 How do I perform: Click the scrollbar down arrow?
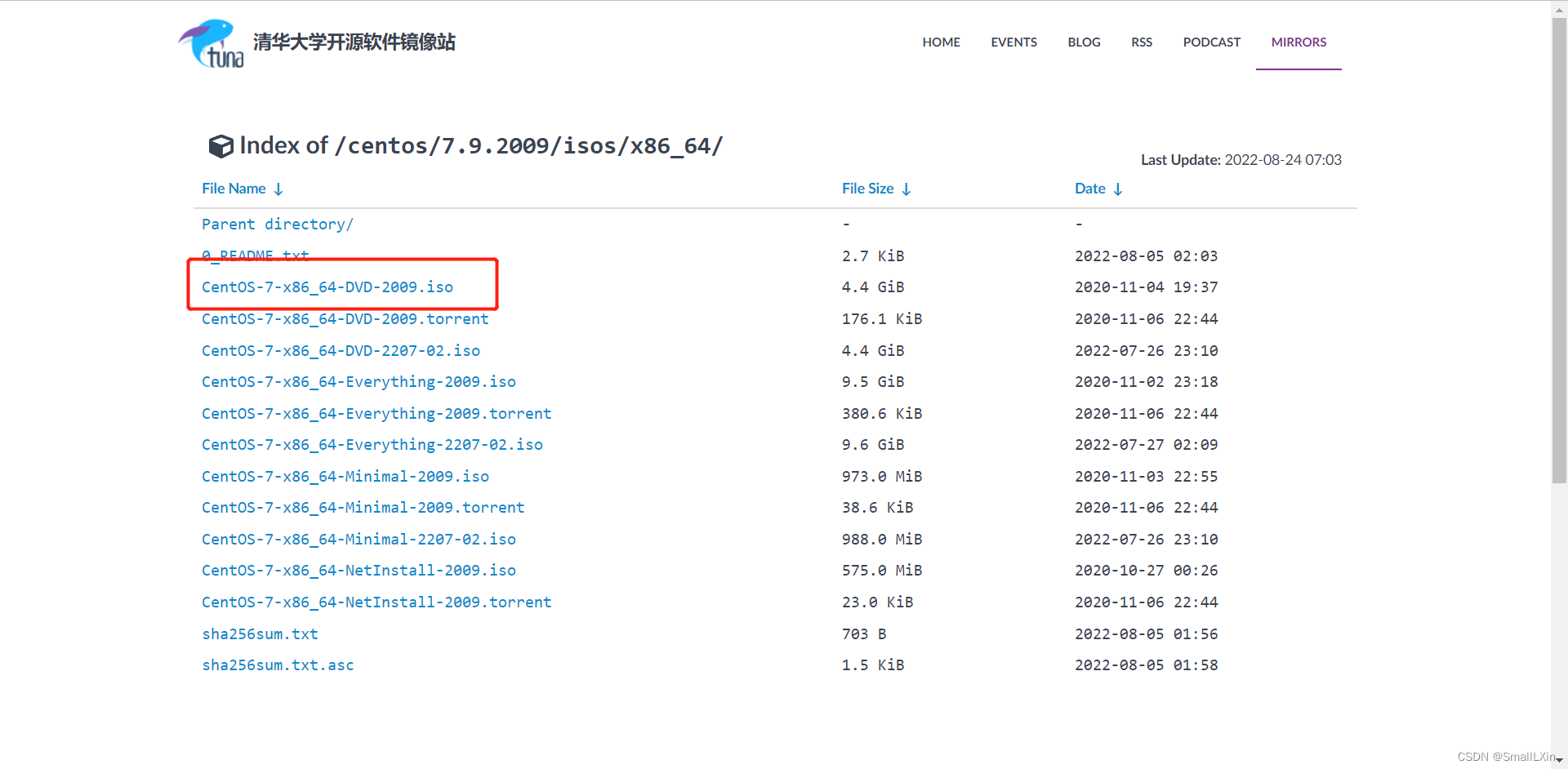pyautogui.click(x=1559, y=761)
